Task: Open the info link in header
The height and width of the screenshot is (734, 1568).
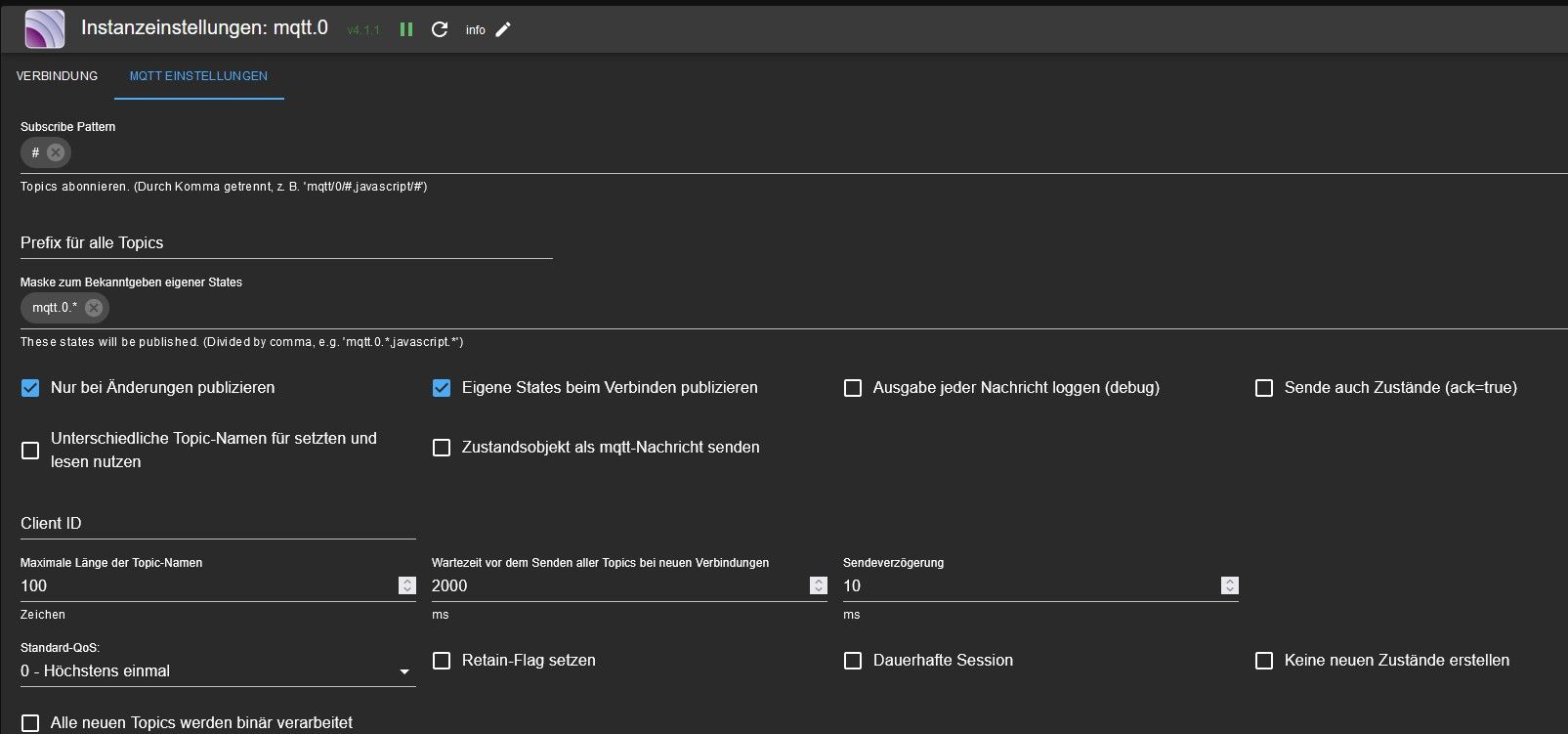Action: click(475, 30)
